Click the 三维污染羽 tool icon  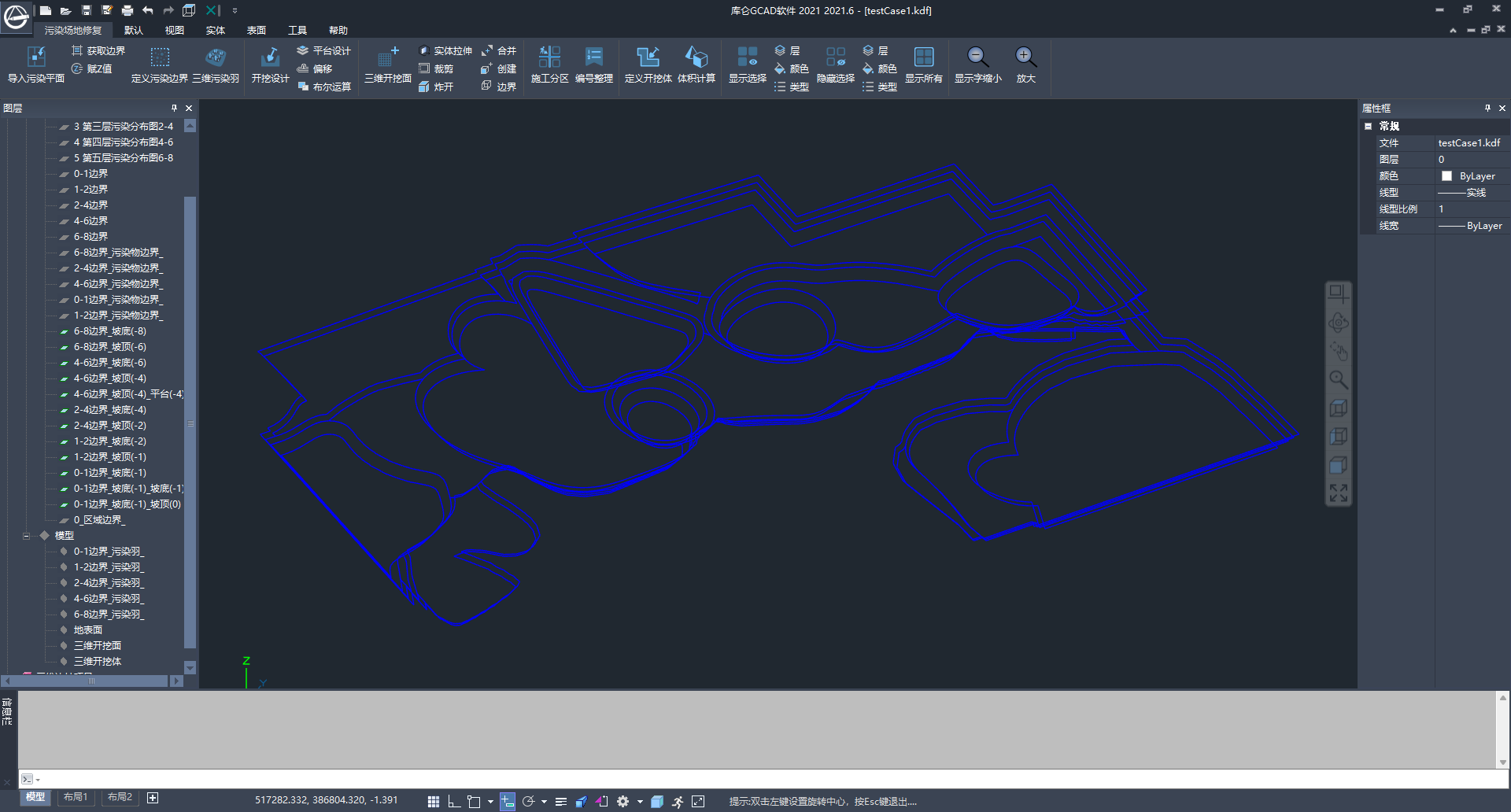(x=215, y=57)
